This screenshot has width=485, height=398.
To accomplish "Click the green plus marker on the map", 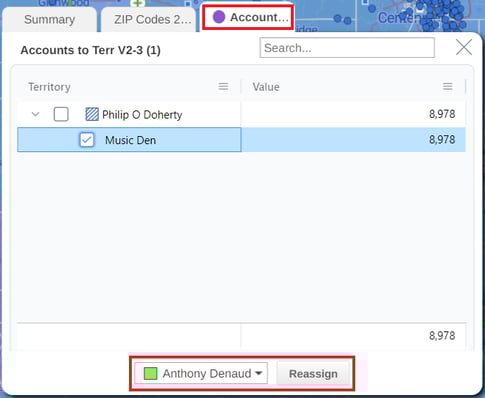I will [x=138, y=3].
